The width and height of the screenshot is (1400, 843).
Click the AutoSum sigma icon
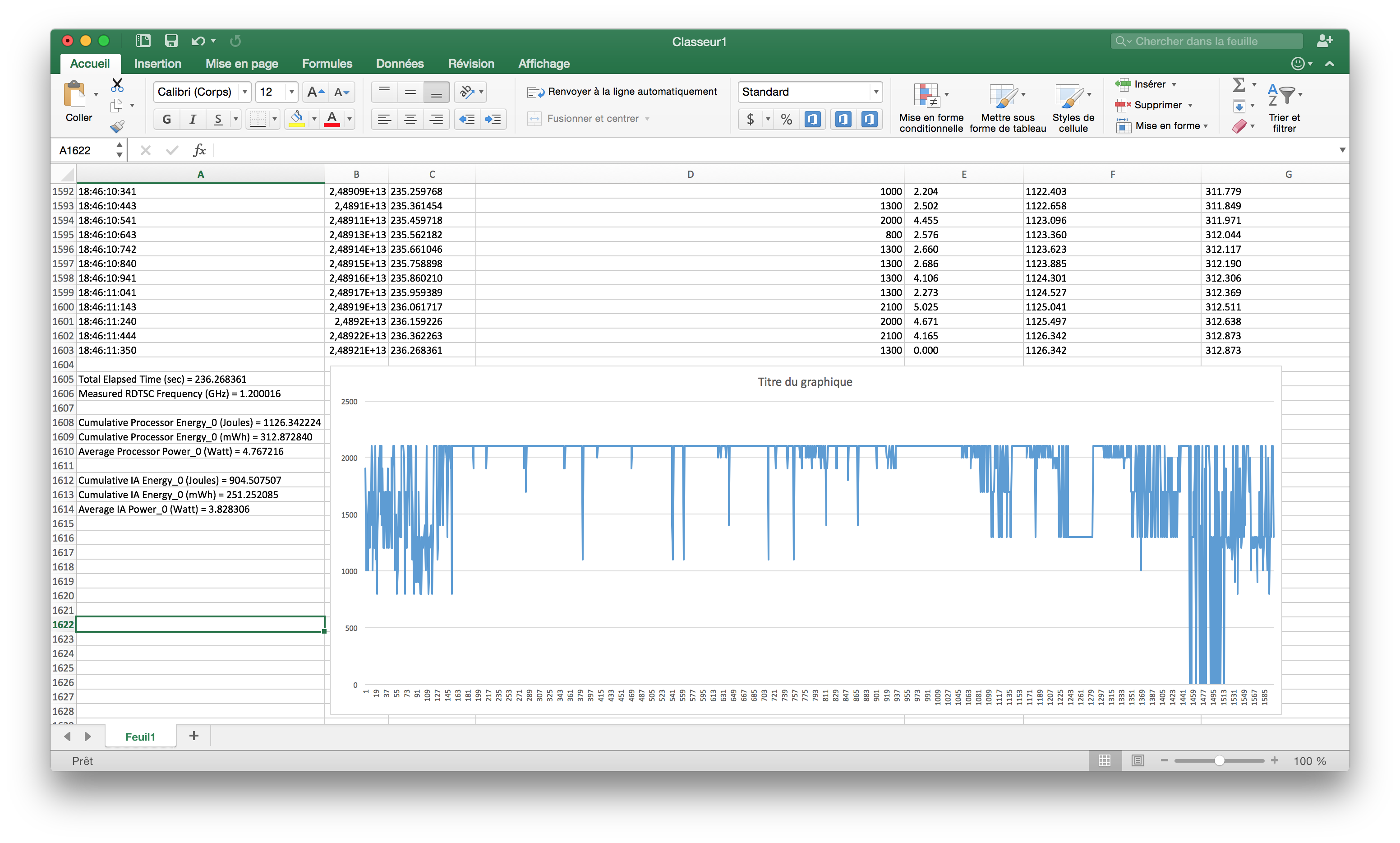1239,85
